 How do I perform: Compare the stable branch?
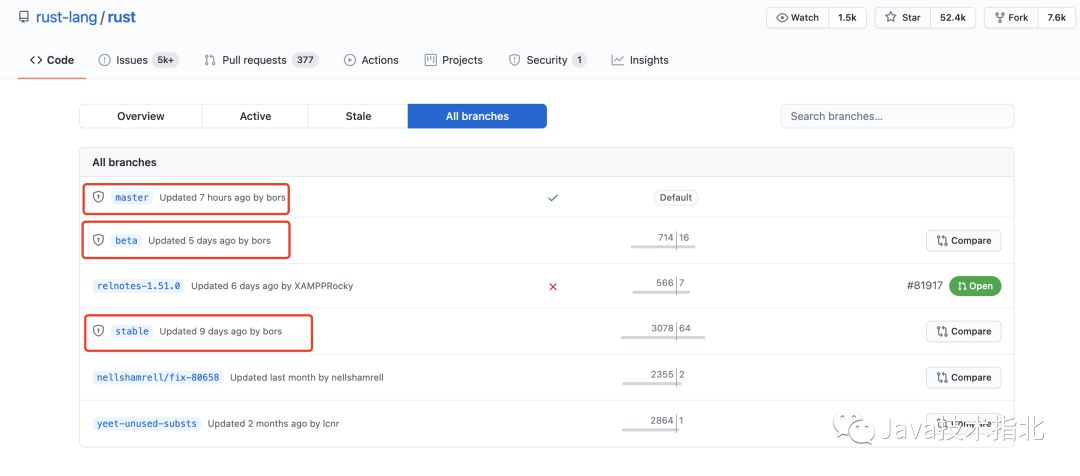click(x=963, y=331)
